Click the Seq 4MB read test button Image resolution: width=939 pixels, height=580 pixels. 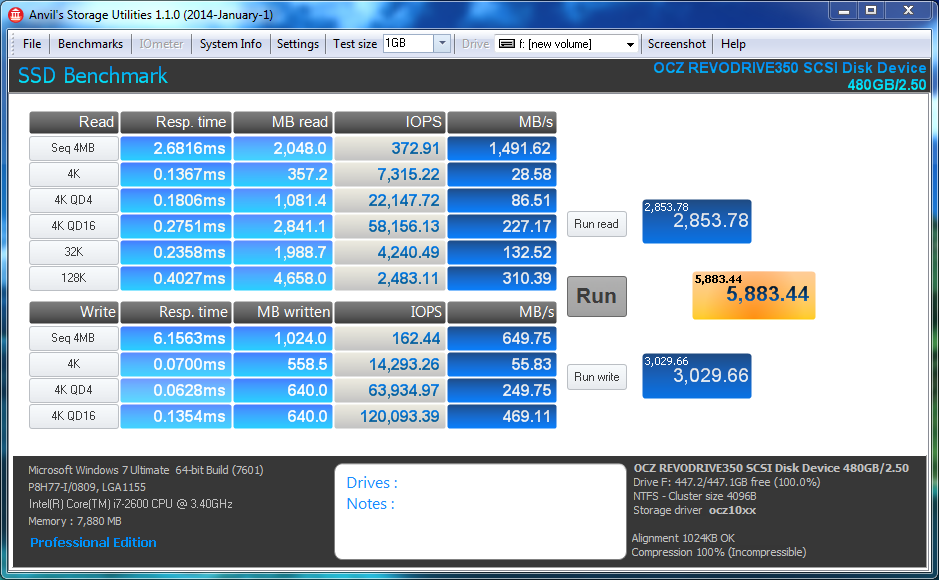pyautogui.click(x=74, y=148)
